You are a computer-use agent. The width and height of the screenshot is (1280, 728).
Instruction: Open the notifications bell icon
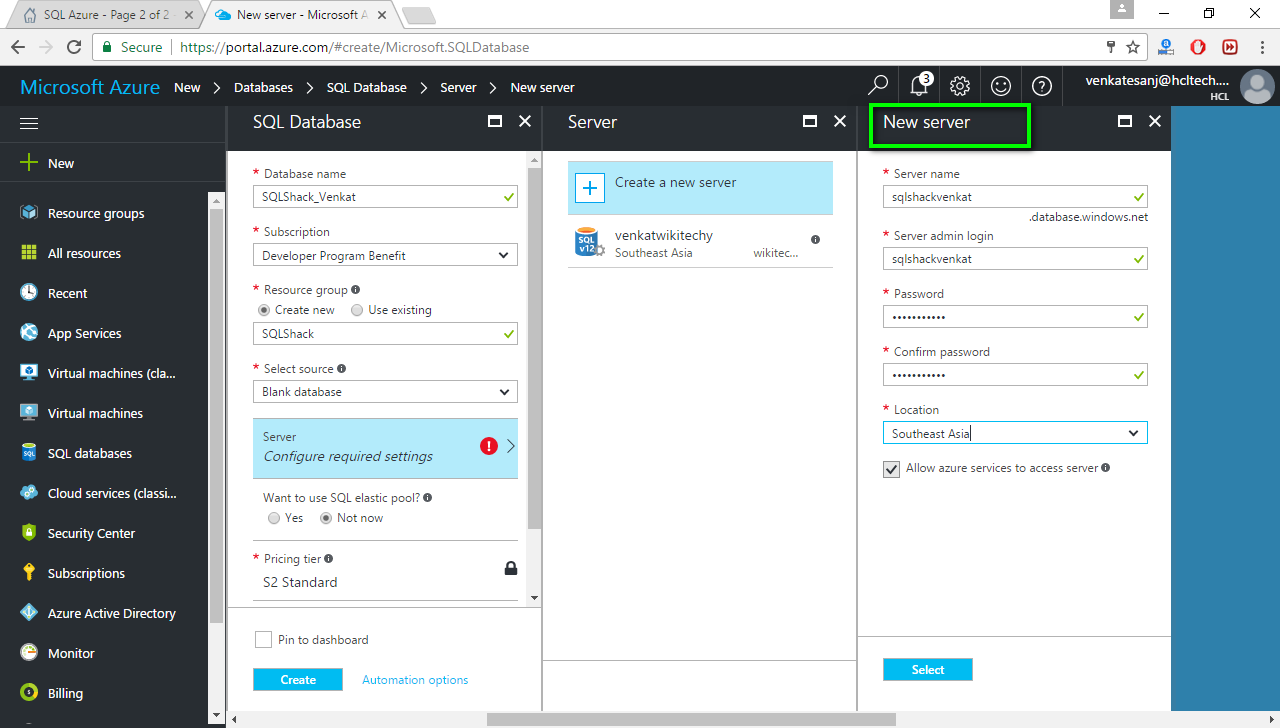point(920,86)
